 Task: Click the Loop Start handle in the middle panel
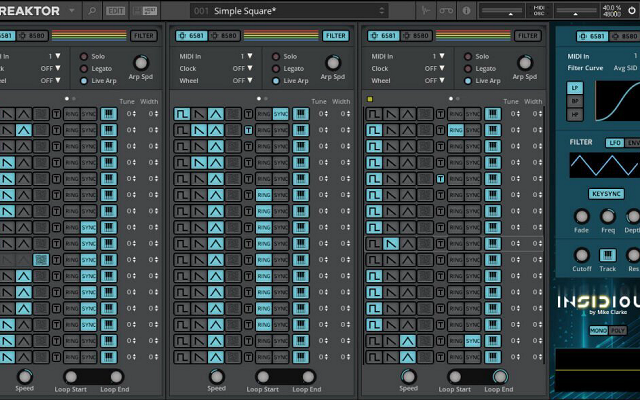coord(263,377)
